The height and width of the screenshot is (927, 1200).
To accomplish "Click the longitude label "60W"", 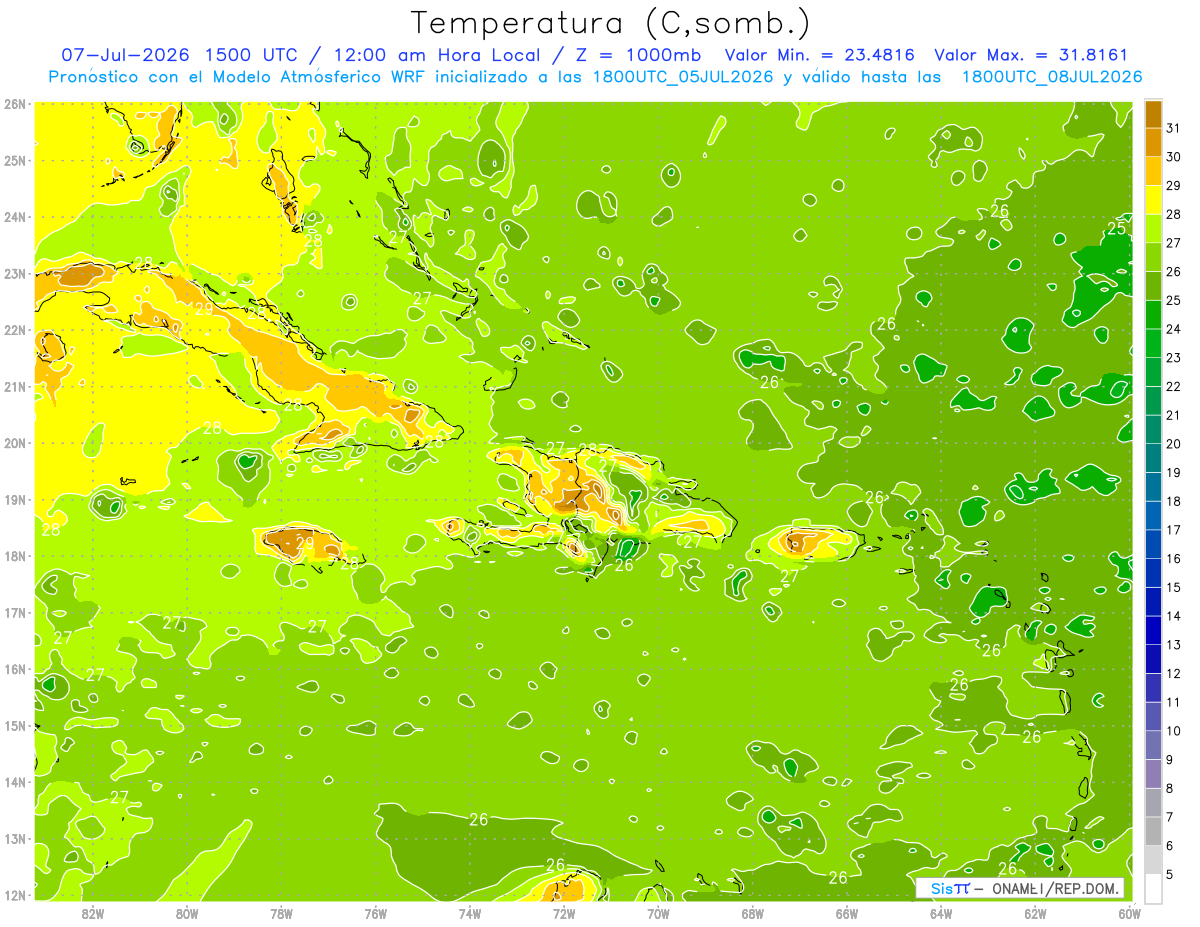I will pyautogui.click(x=1130, y=912).
